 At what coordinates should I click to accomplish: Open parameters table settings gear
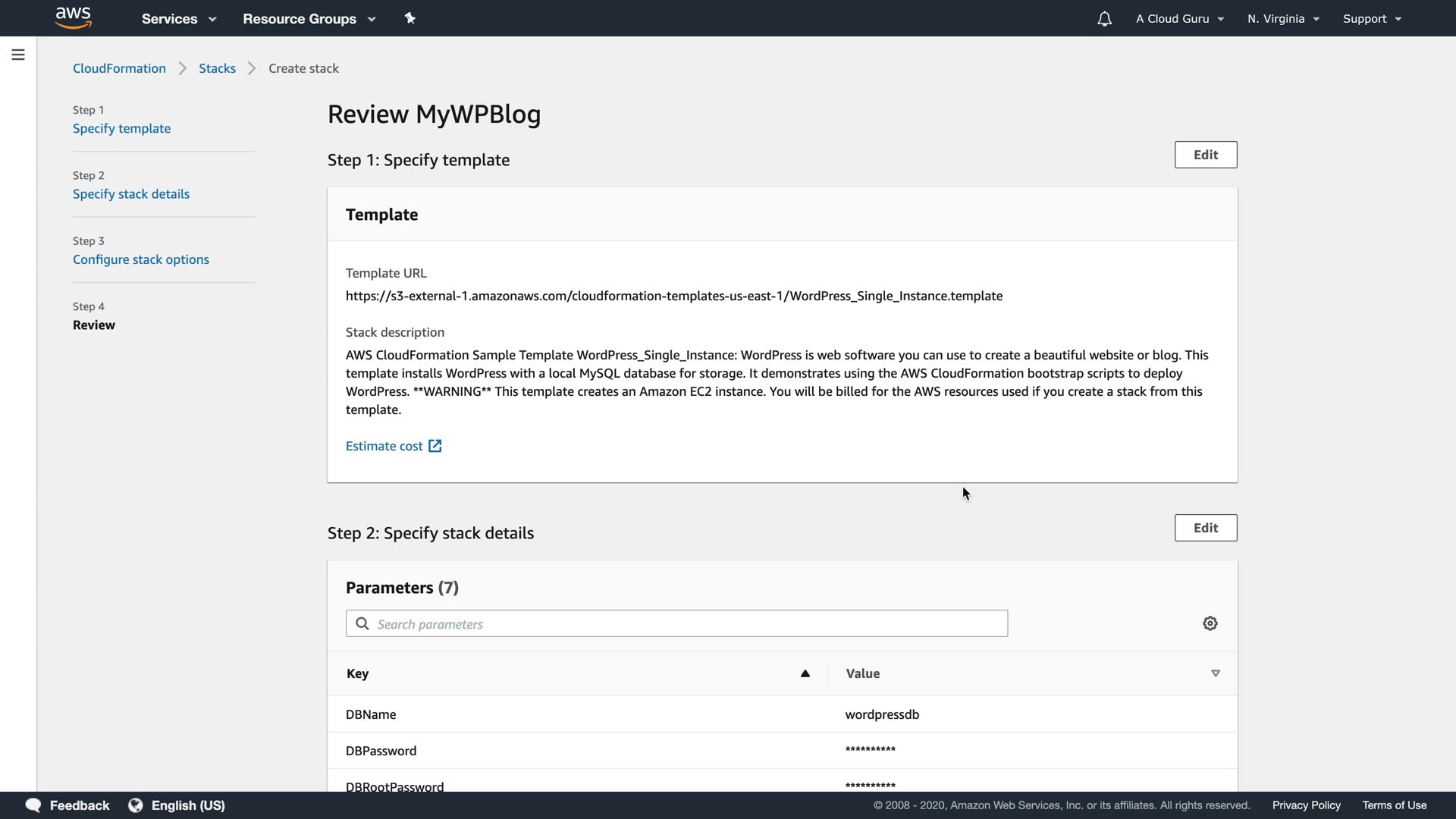[x=1210, y=623]
